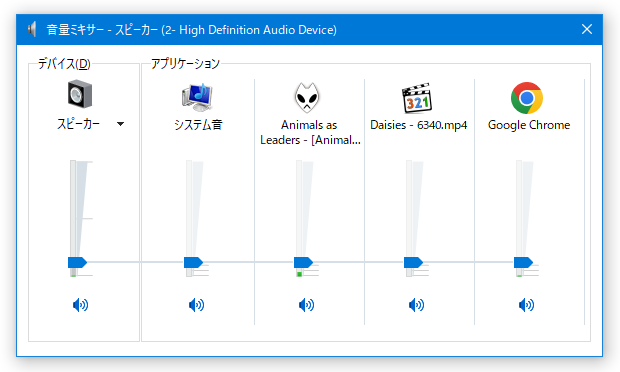620x372 pixels.
Task: Mute システム音 system sounds
Action: (x=197, y=305)
